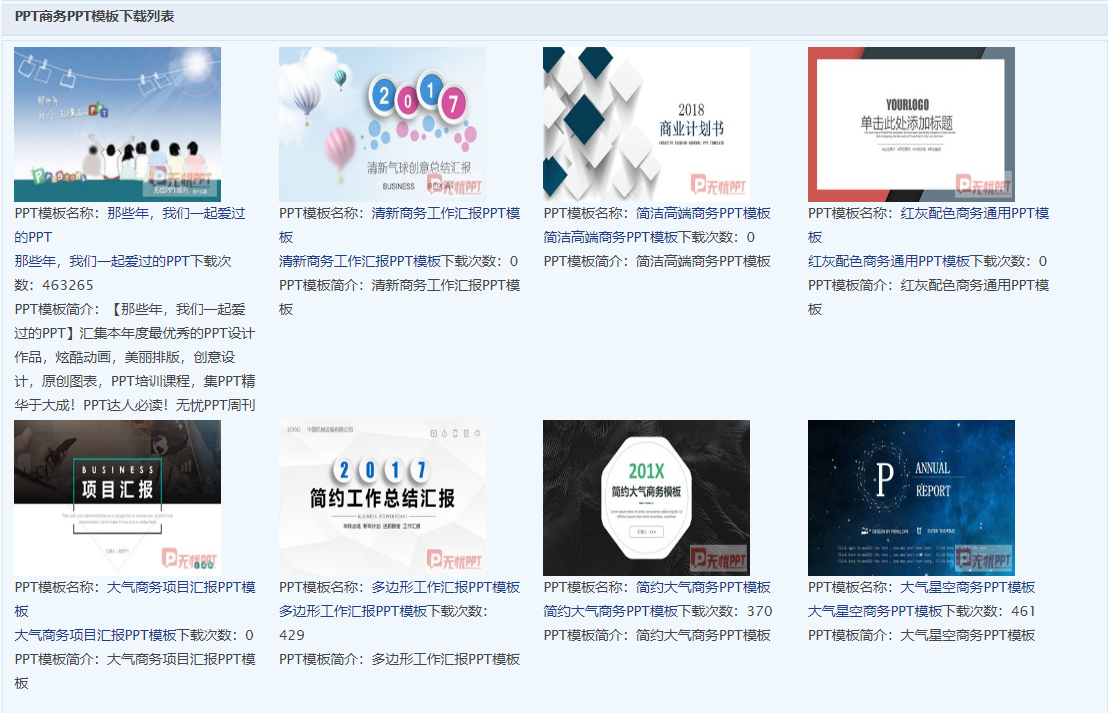Screen dimensions: 1108x713
Task: Click template name link 简洁高端商务PPT模板
Action: (703, 213)
